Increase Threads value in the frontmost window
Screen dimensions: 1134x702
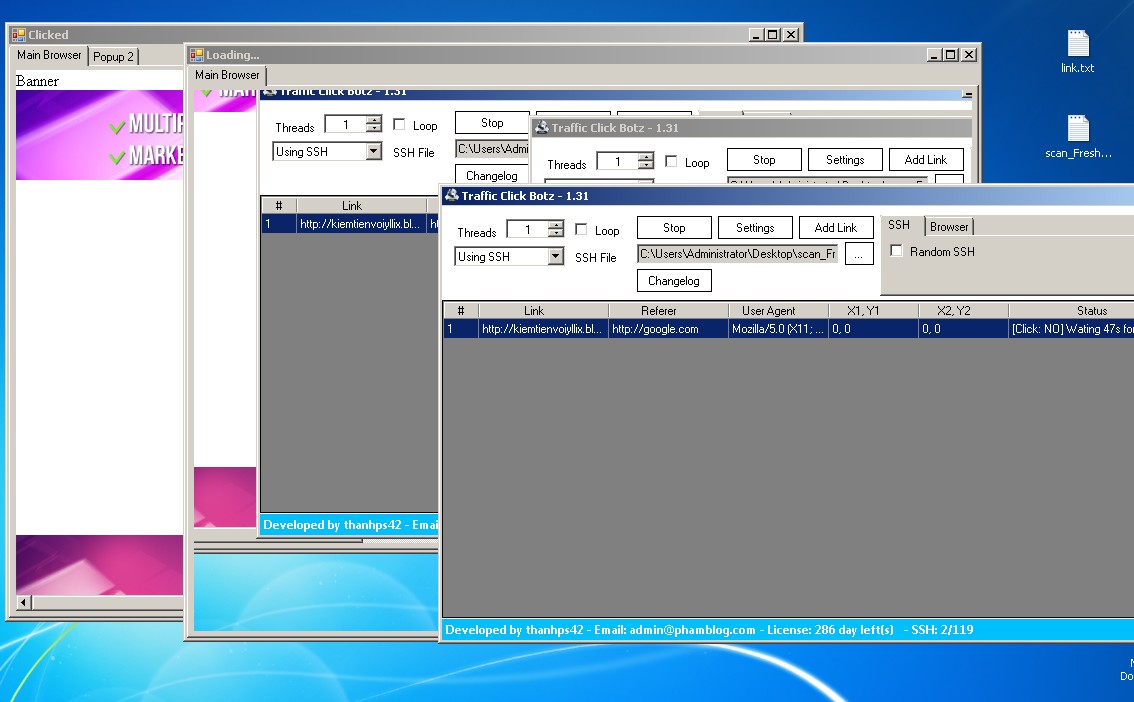coord(555,226)
